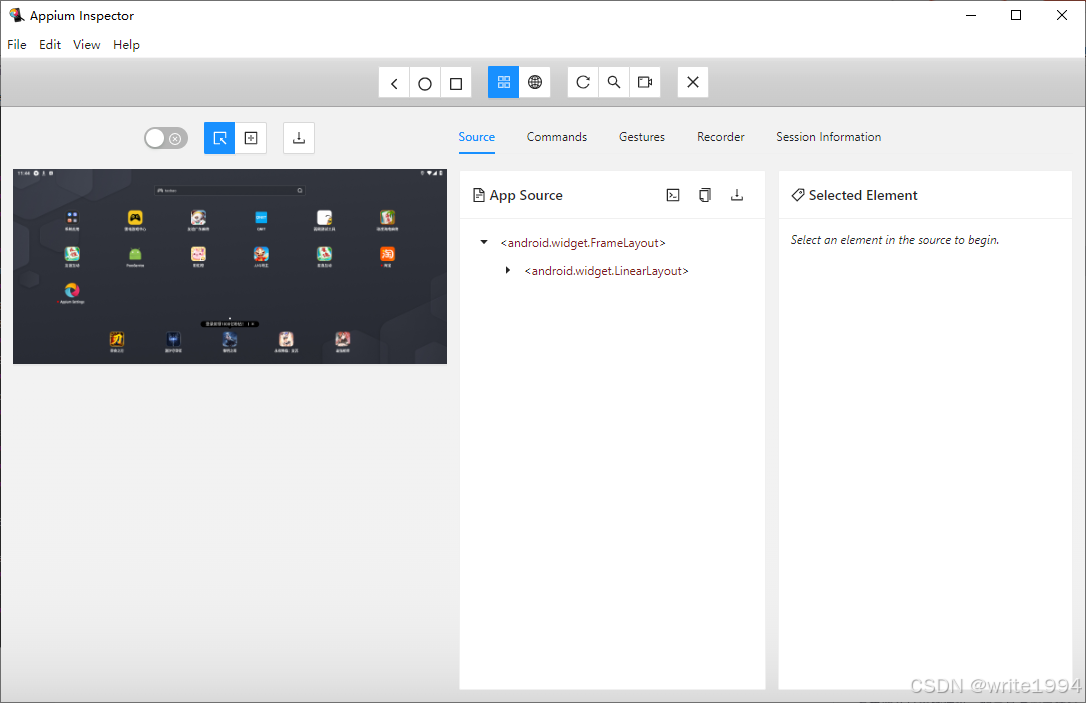The height and width of the screenshot is (703, 1086).
Task: Activate Tap/Swipe by coordinates mode
Action: click(x=251, y=138)
